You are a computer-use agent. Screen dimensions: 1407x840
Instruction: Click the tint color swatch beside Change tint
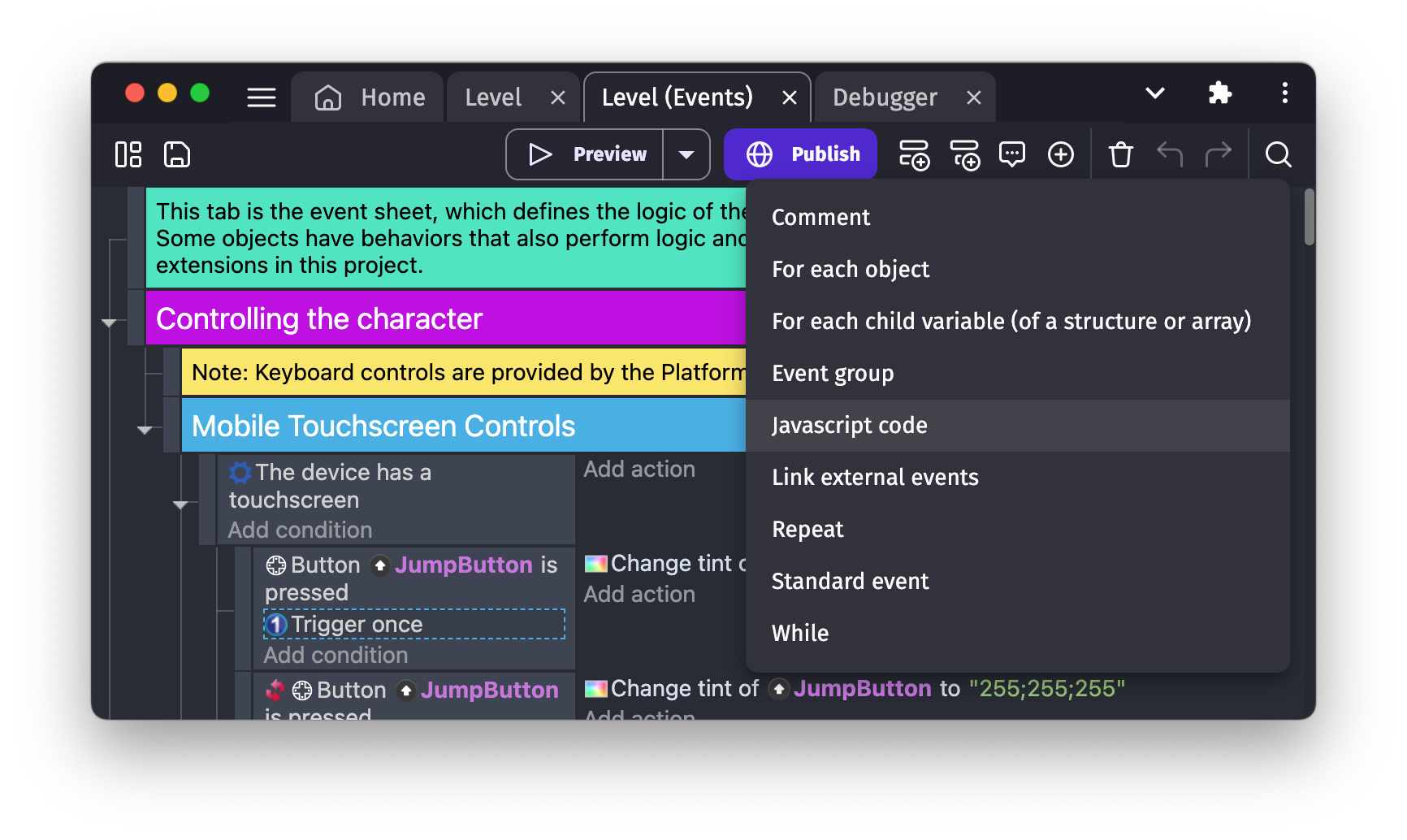[597, 562]
